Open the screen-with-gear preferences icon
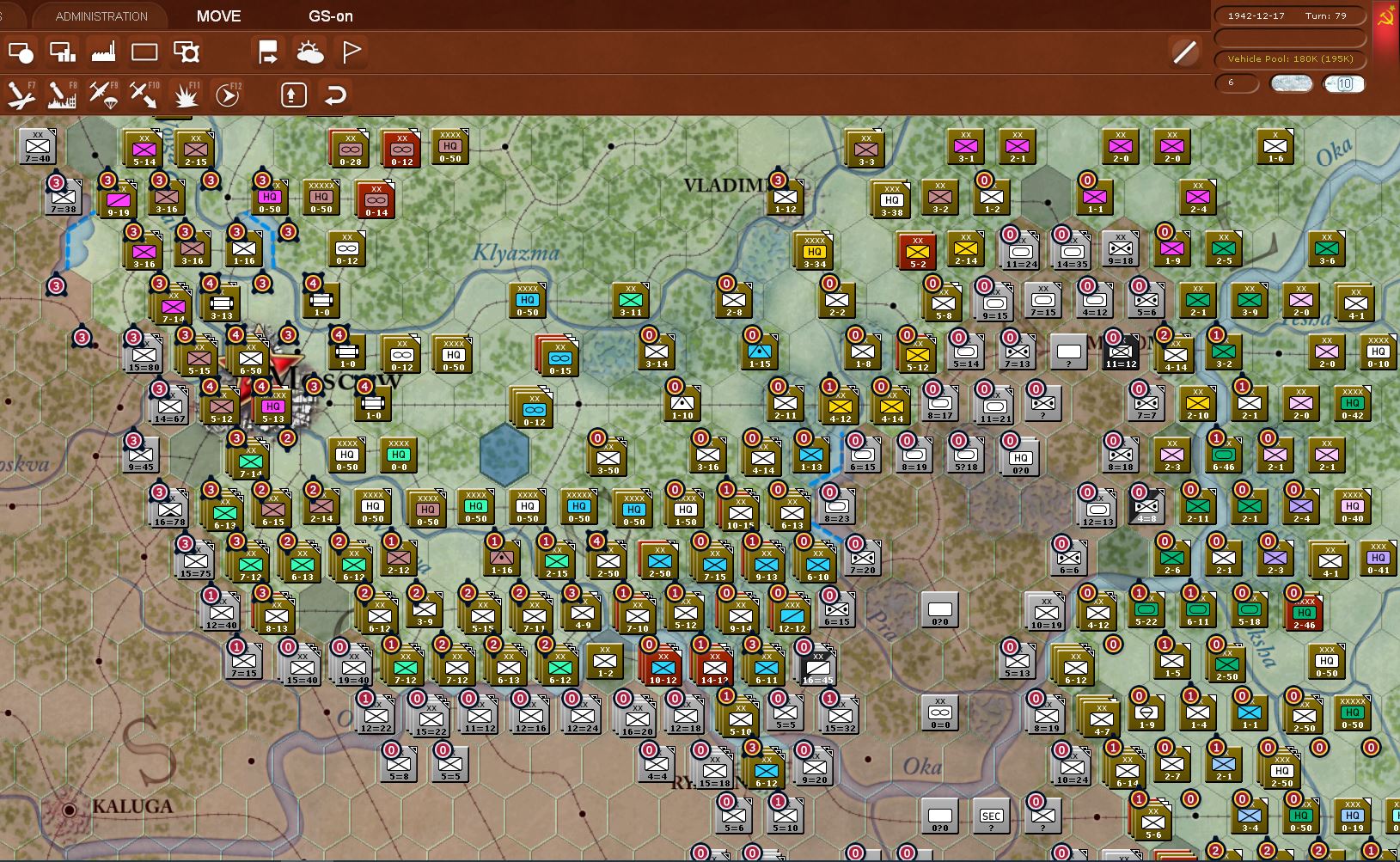 186,52
